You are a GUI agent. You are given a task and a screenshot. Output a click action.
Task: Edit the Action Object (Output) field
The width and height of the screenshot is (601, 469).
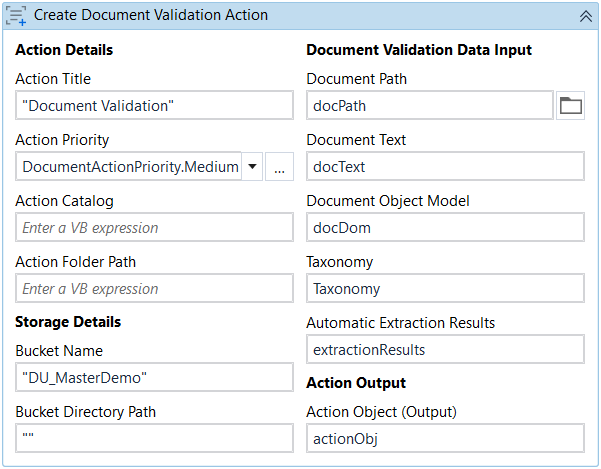click(x=445, y=438)
